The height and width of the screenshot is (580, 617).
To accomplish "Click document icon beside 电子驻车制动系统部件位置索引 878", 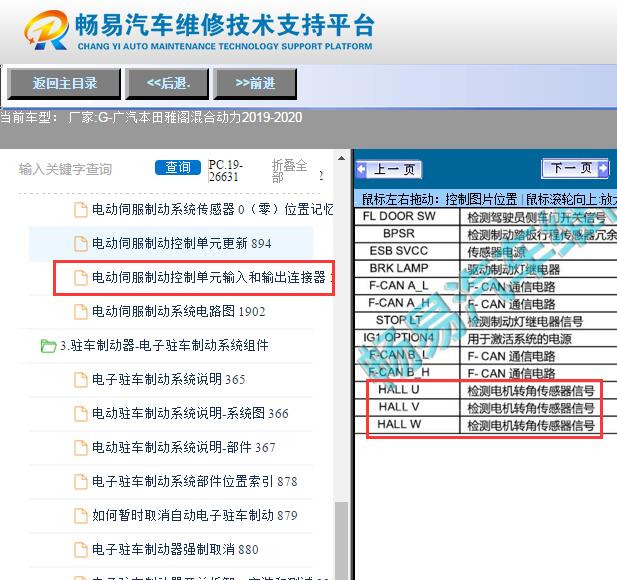I will 81,482.
